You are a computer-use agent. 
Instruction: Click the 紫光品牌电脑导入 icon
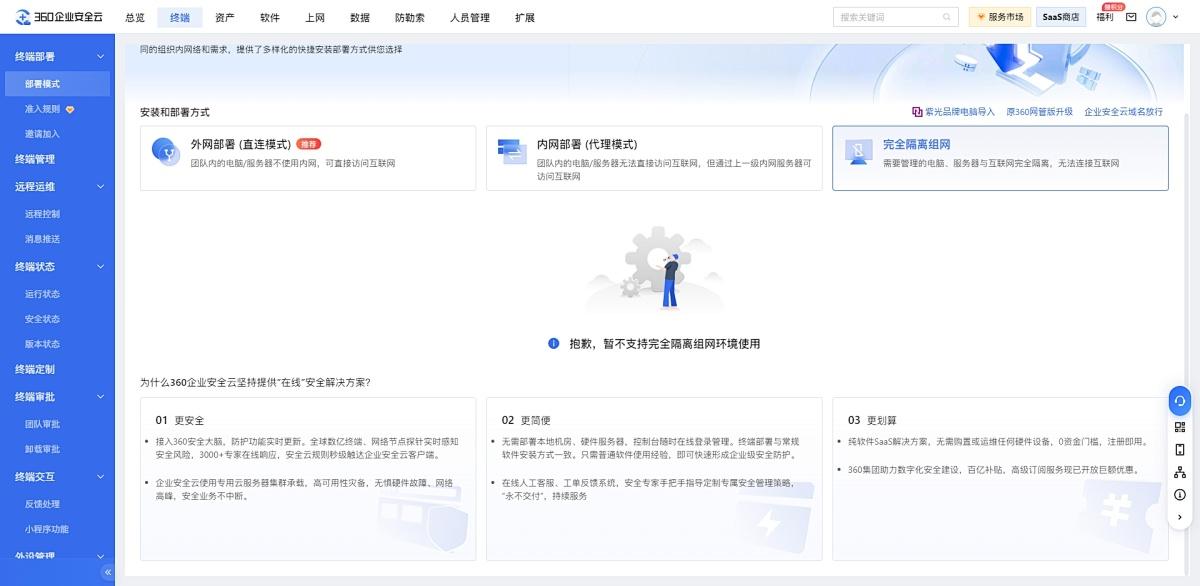(917, 112)
